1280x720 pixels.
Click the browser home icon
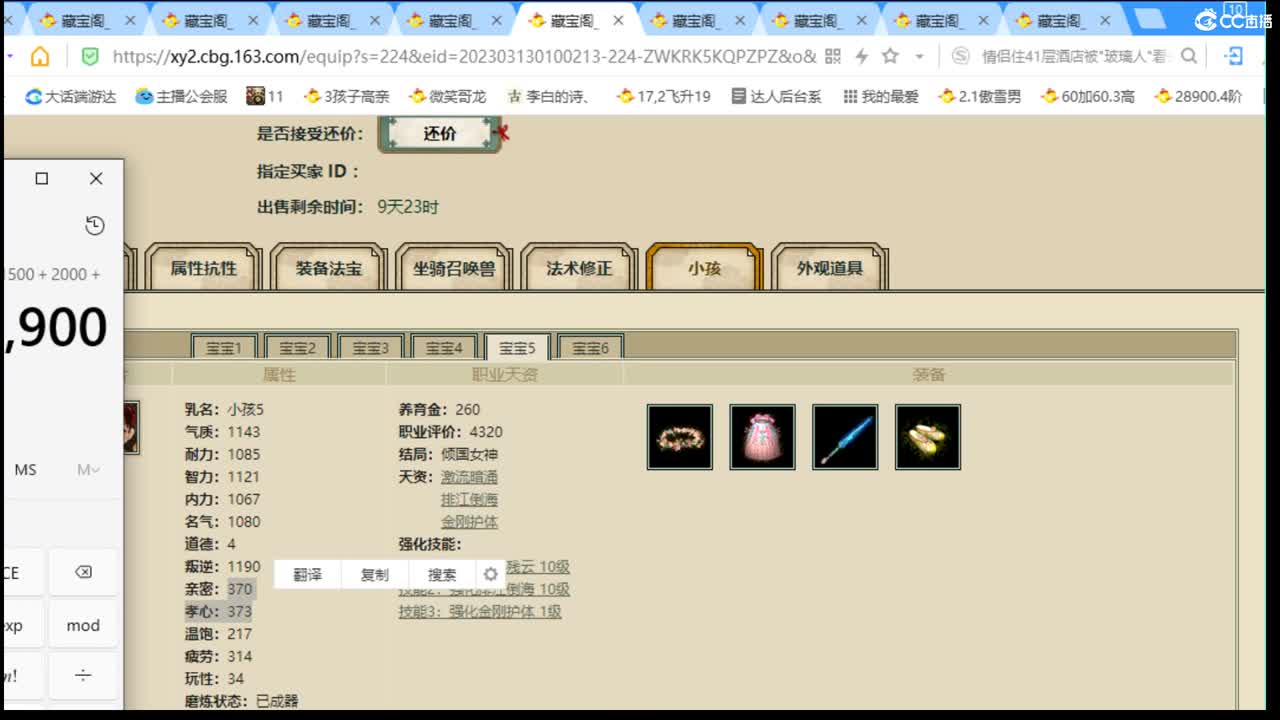[37, 57]
